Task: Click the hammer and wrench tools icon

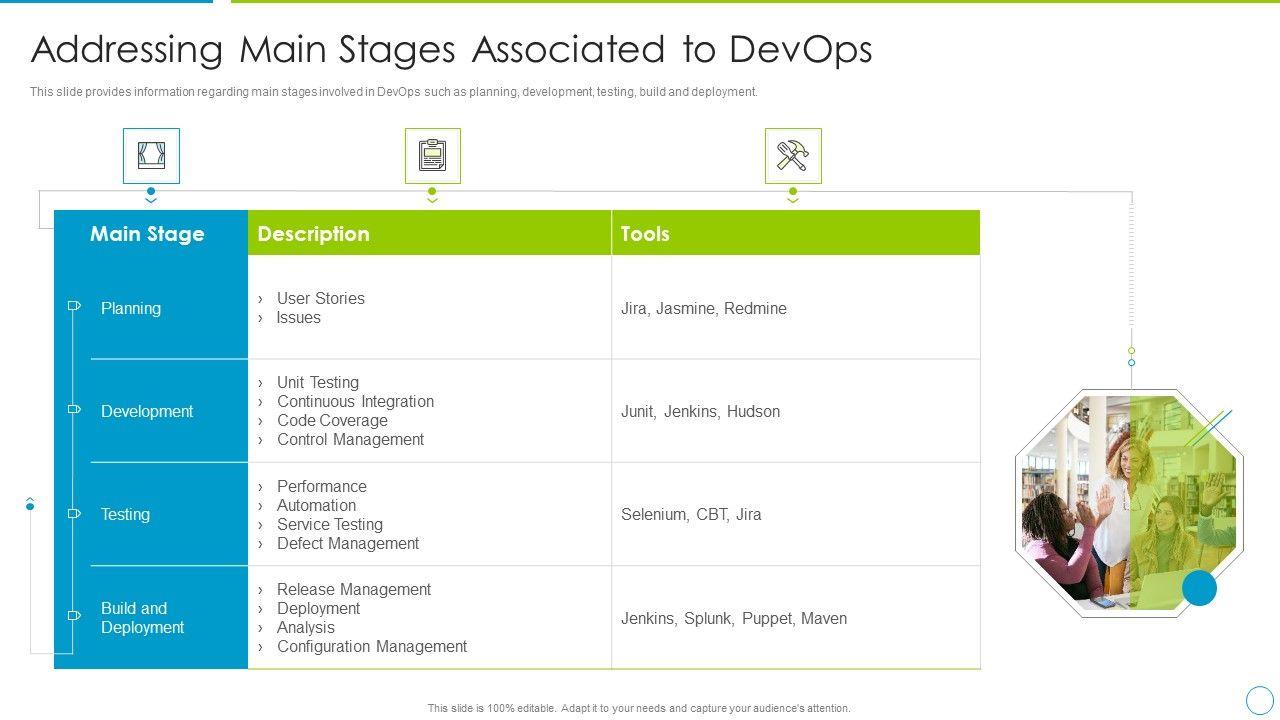Action: [793, 156]
